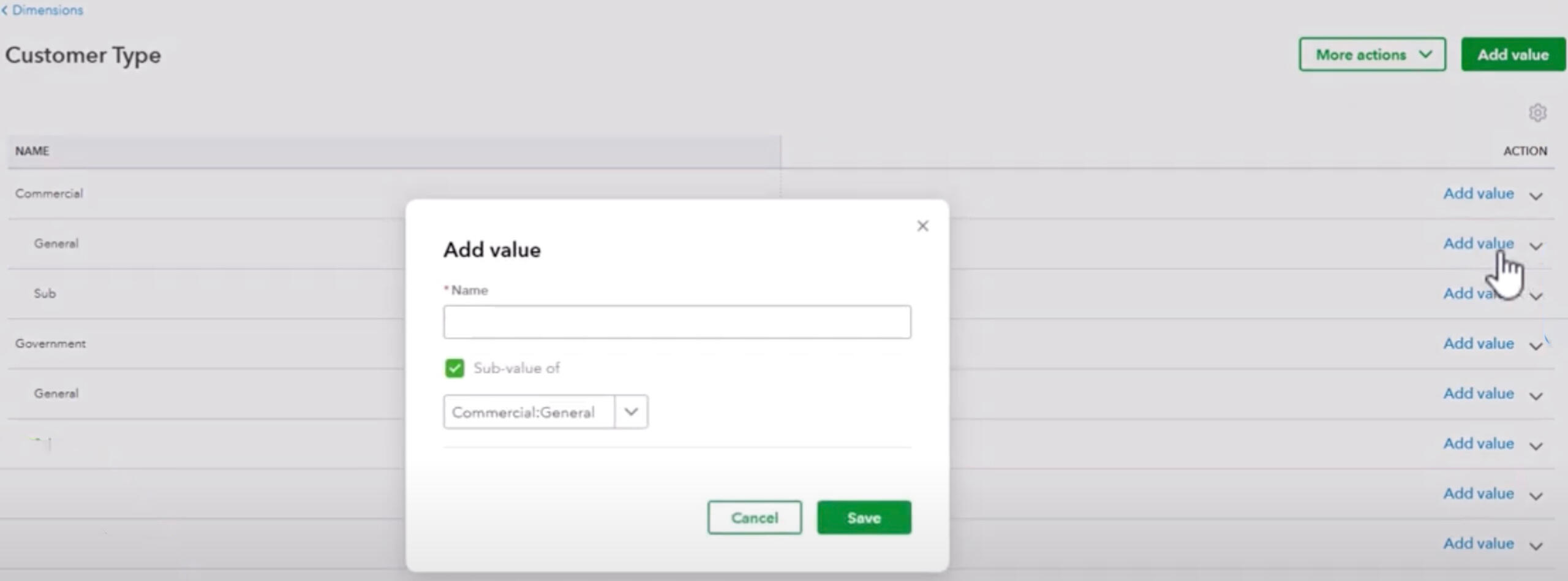Expand action chevron for Government row
The width and height of the screenshot is (1568, 581).
tap(1536, 346)
